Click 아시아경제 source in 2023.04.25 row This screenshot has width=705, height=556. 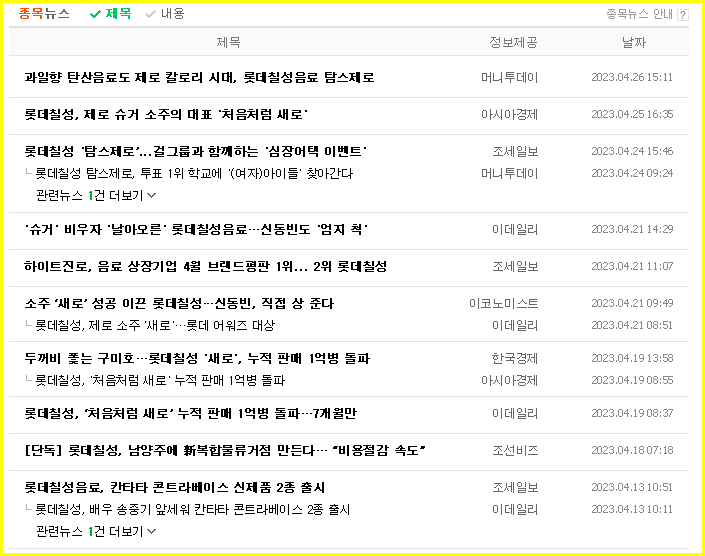tap(509, 114)
